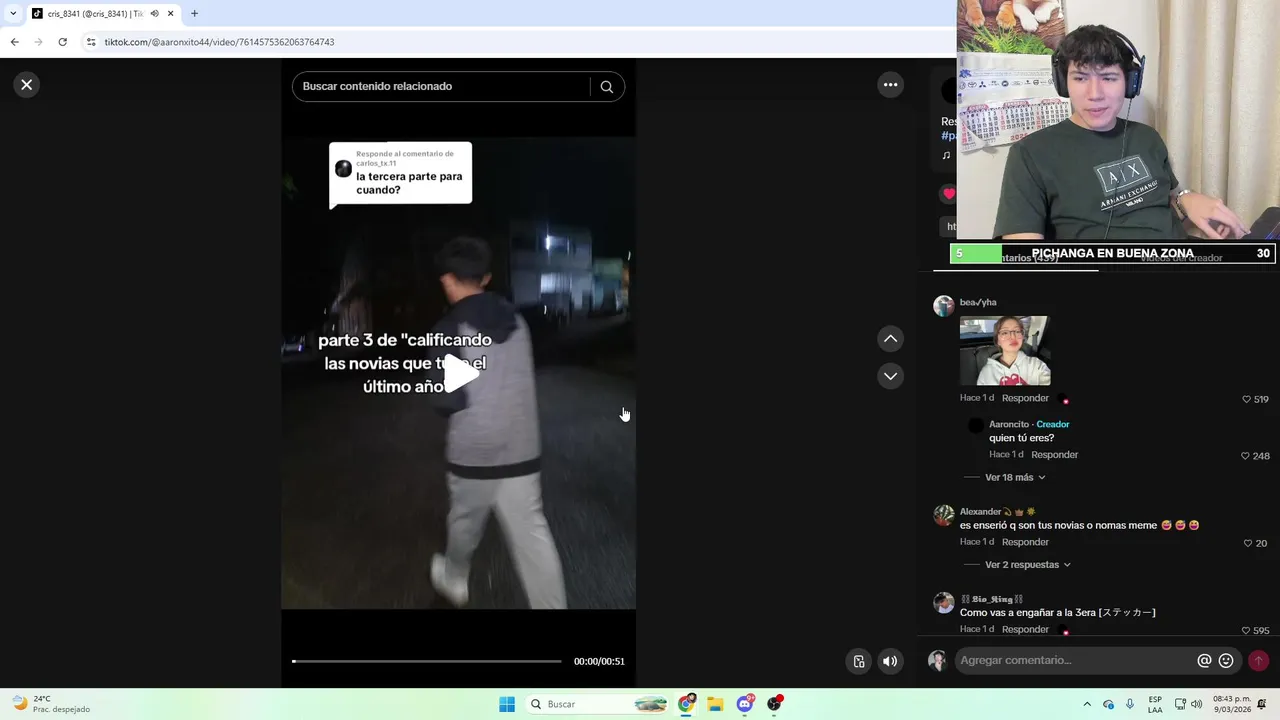Like Aaroncito's reply with 248 likes

pos(1247,456)
